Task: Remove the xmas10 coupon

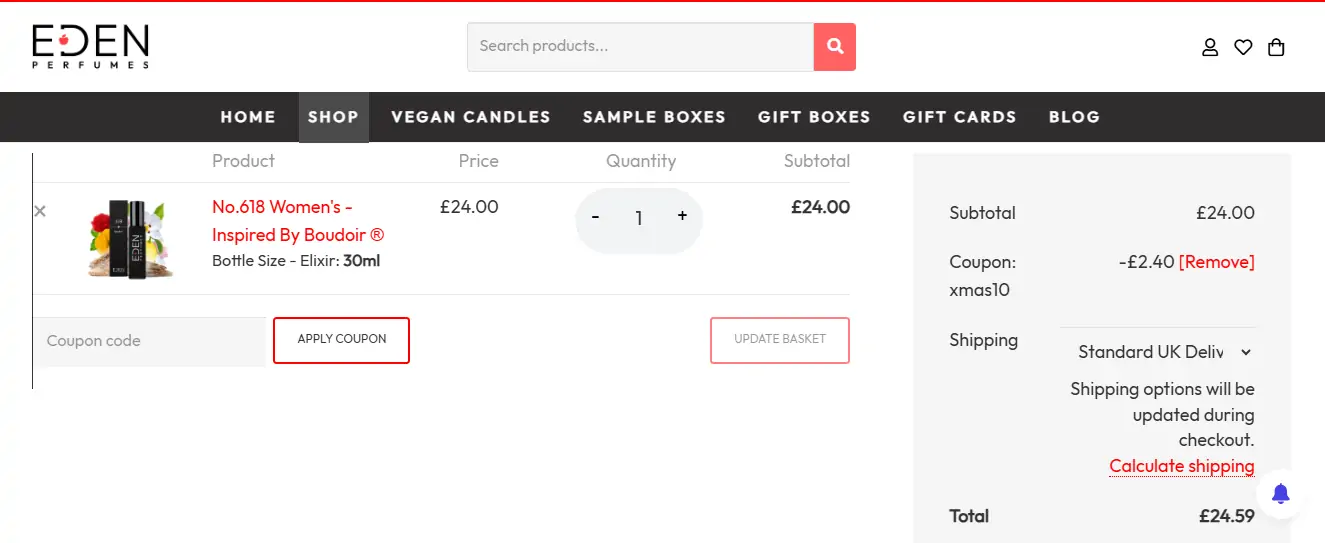Action: click(x=1216, y=262)
